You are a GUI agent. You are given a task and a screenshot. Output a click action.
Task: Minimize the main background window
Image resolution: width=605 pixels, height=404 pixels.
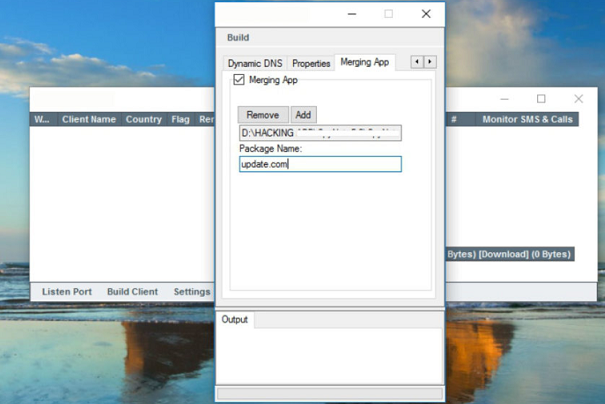pyautogui.click(x=504, y=99)
